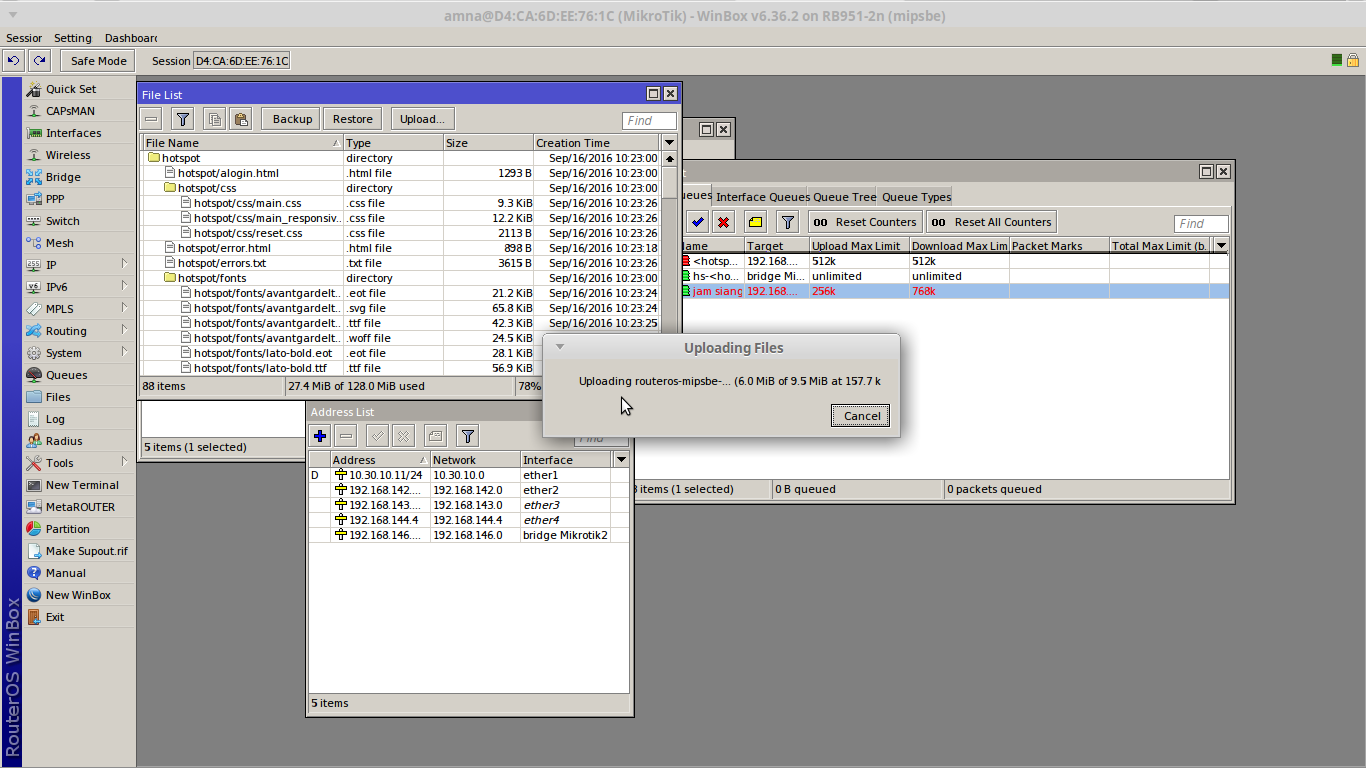Click the minus Remove button in File List

click(x=151, y=119)
